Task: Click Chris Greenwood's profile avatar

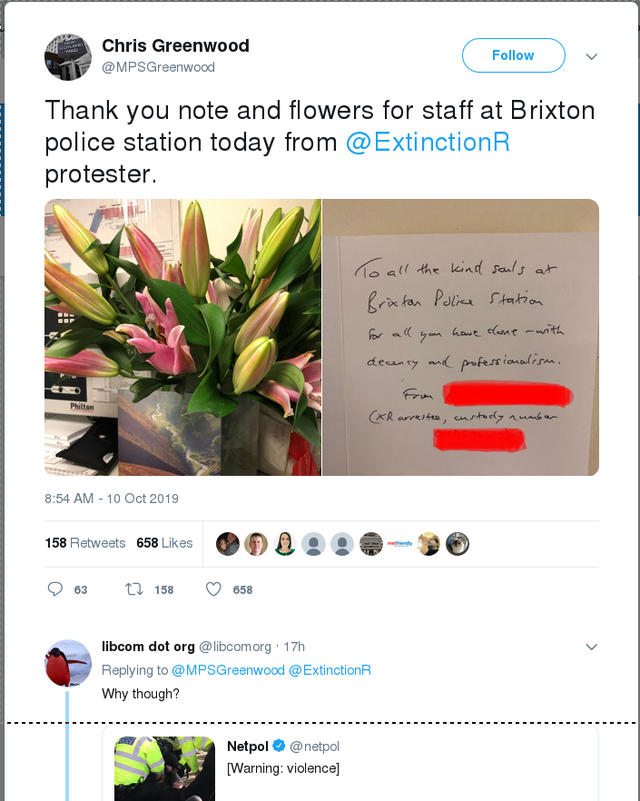Action: click(x=68, y=56)
